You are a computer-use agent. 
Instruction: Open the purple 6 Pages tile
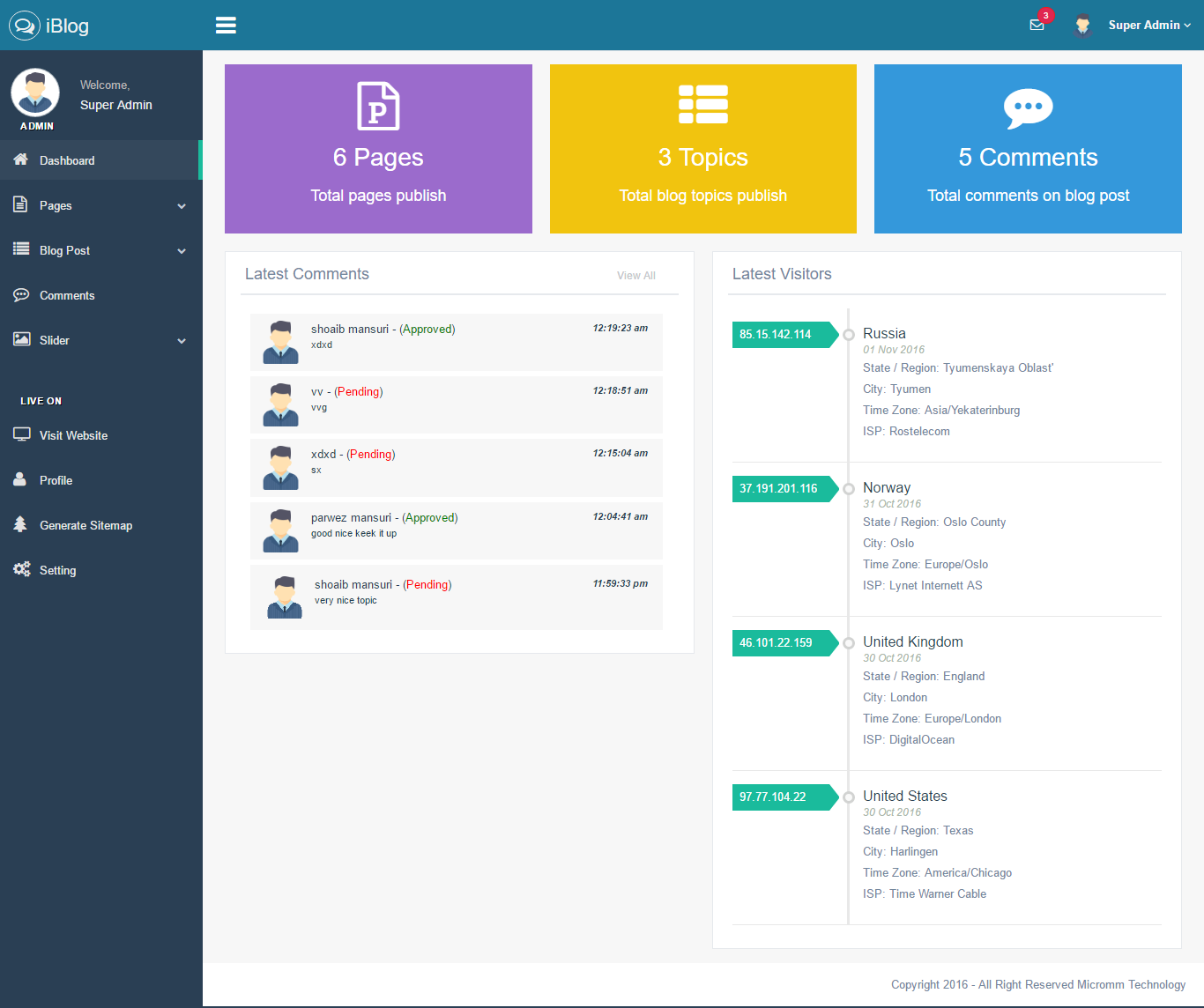pos(378,149)
